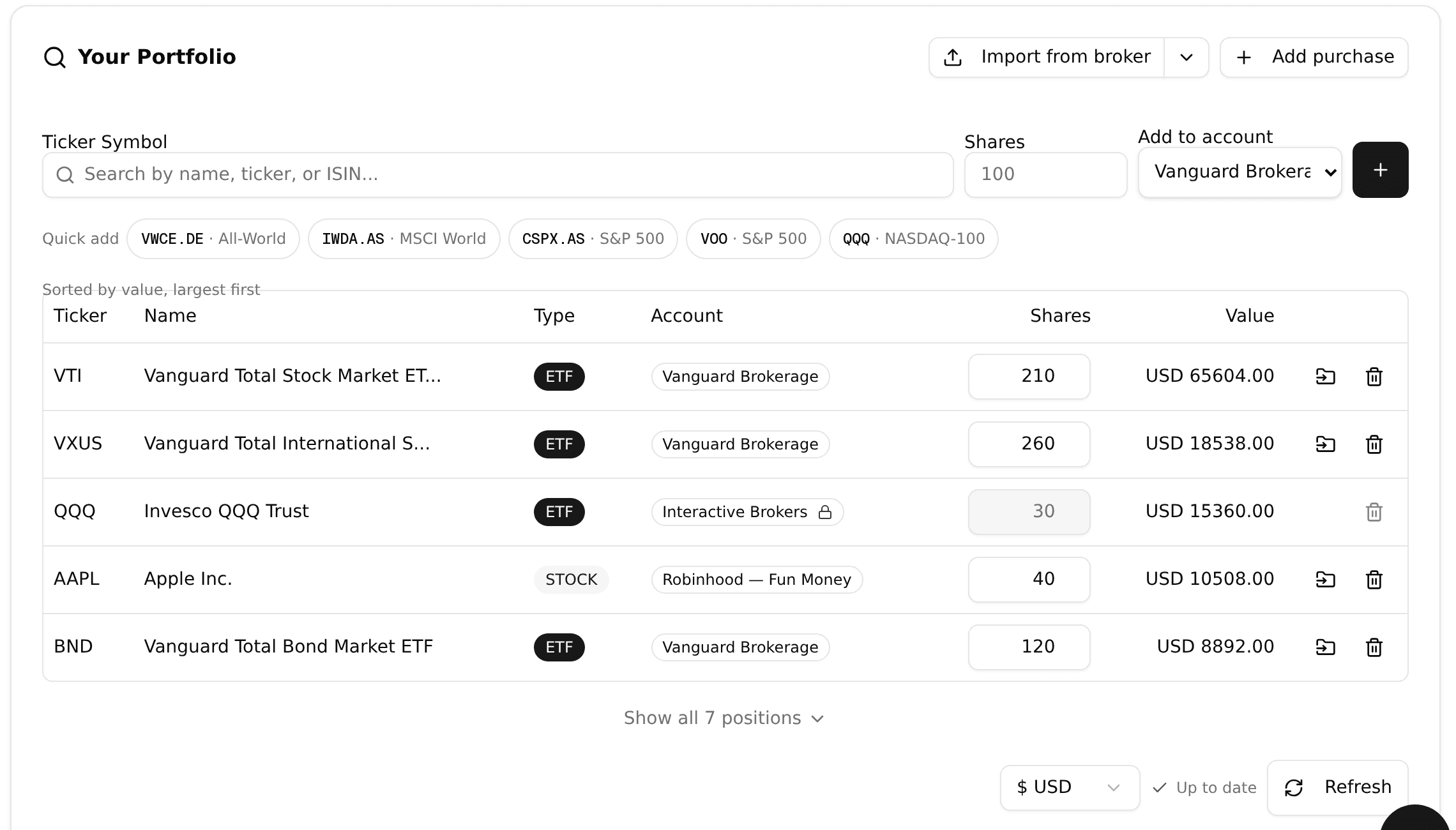Click the move icon on BND row
This screenshot has height=830, width=1456.
coord(1325,647)
